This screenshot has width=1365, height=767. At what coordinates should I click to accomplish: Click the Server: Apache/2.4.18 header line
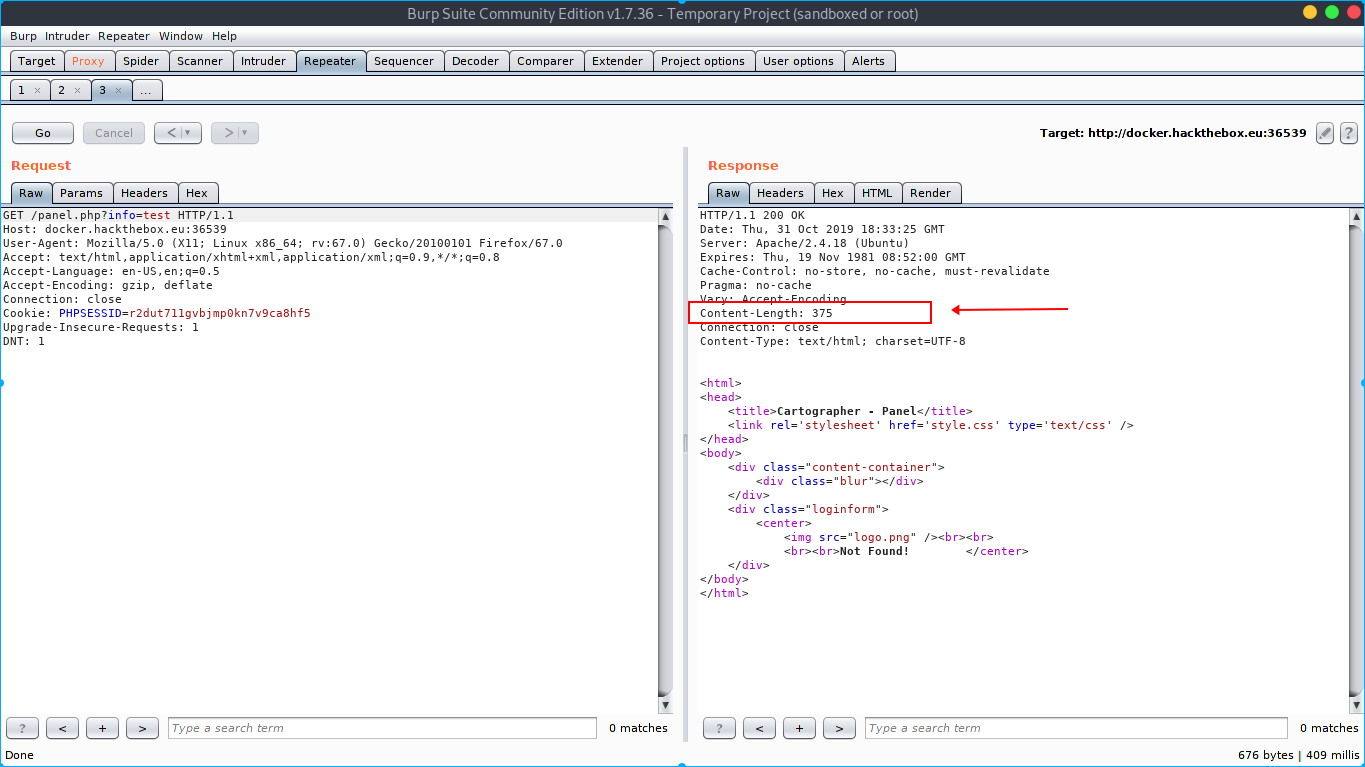click(804, 243)
